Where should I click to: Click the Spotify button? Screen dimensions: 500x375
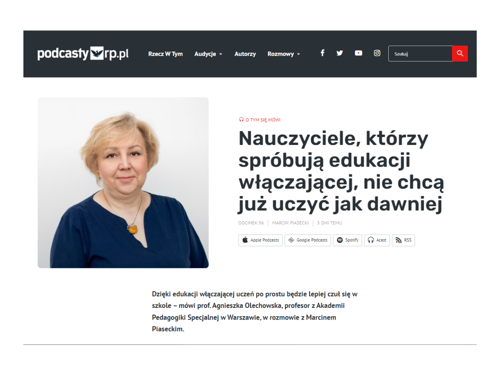pos(347,240)
